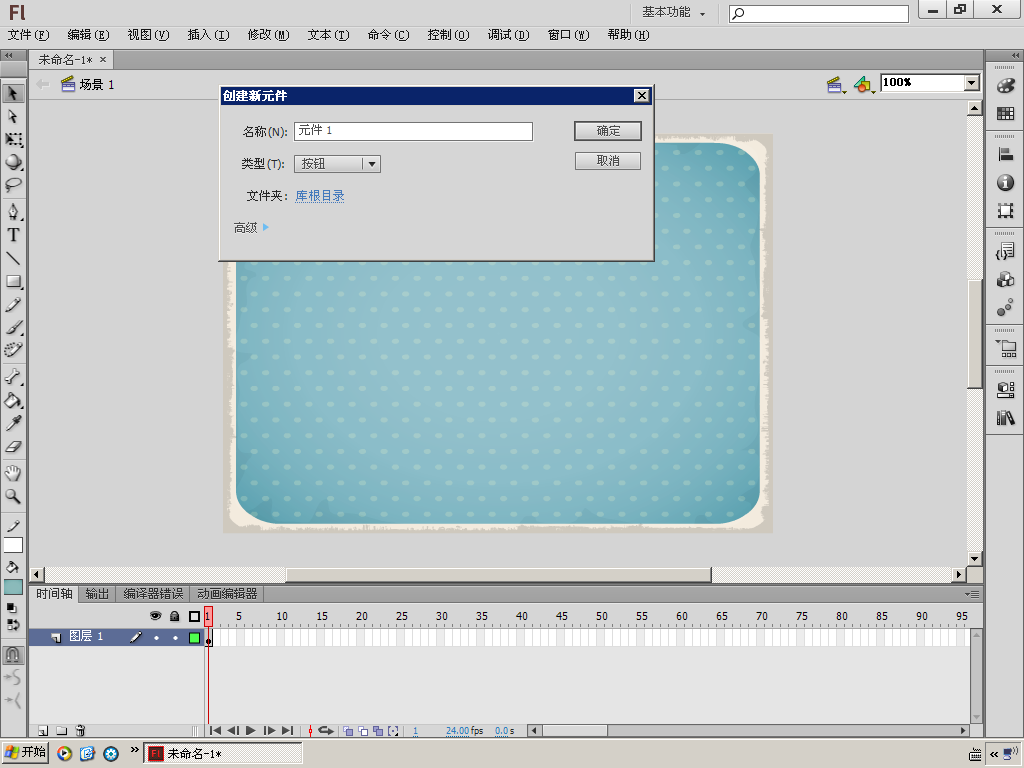The height and width of the screenshot is (768, 1024).
Task: Open the Color panel palette icon
Action: click(x=1006, y=86)
